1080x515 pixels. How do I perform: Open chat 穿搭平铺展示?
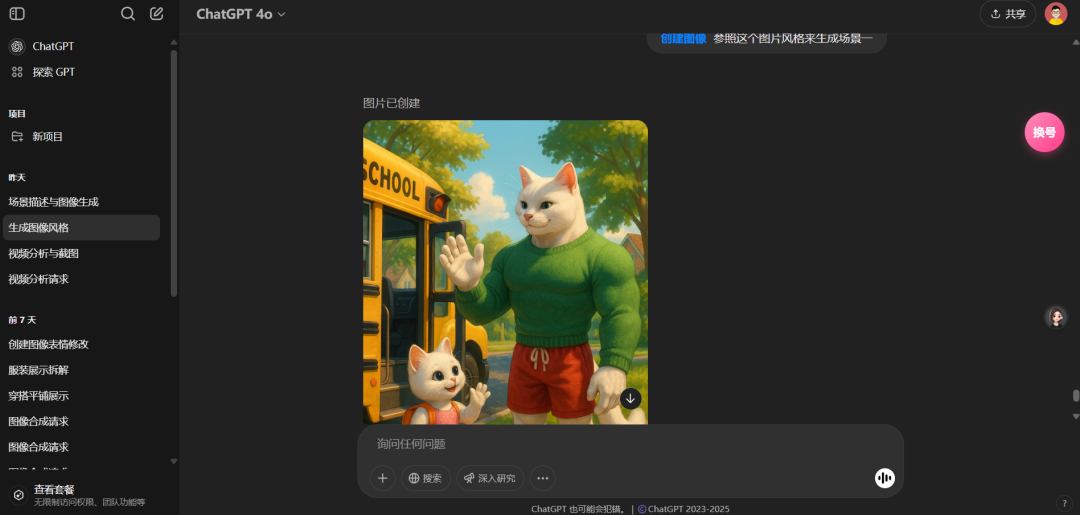(x=81, y=396)
